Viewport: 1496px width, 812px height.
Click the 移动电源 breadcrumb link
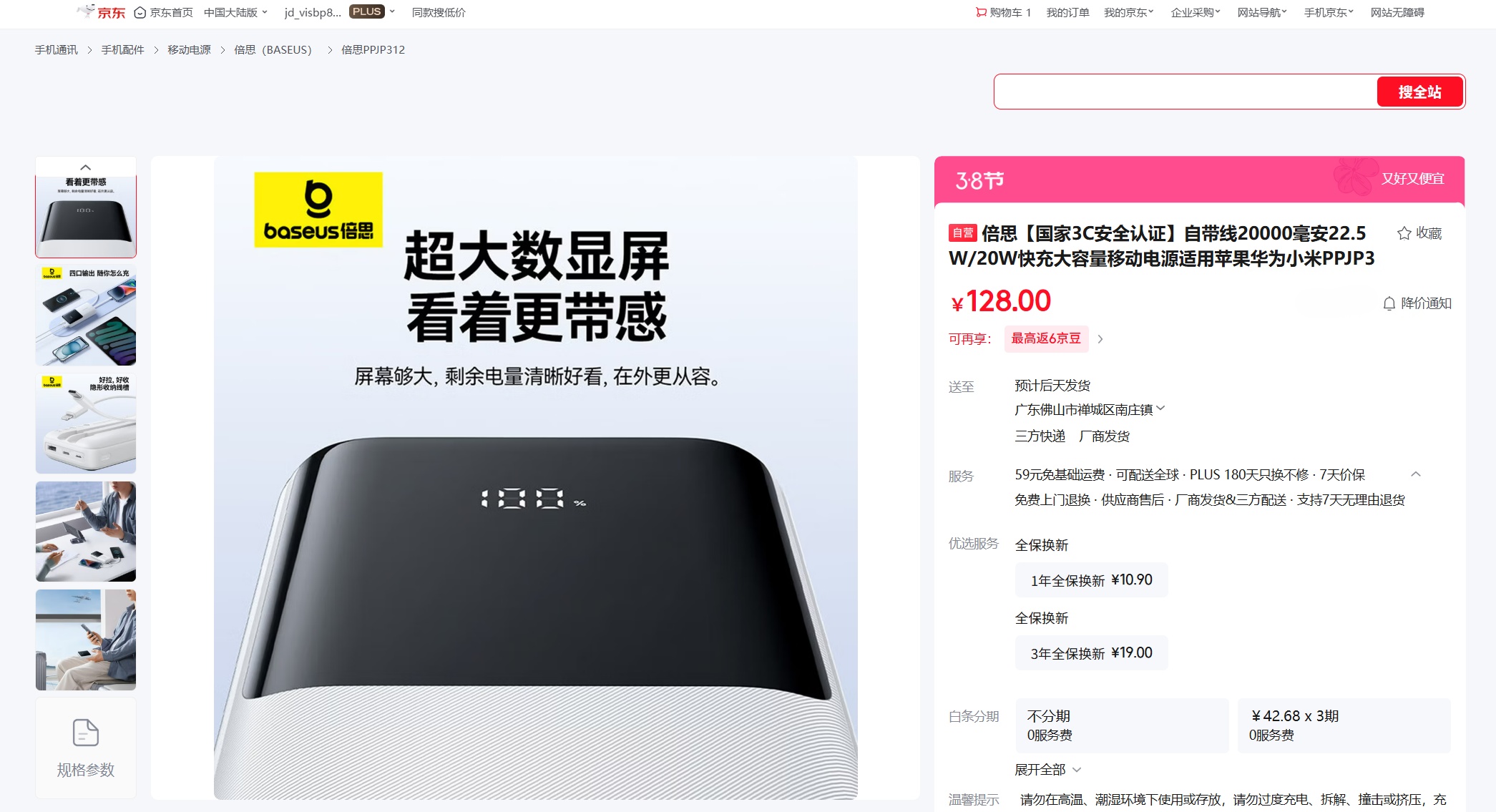189,49
